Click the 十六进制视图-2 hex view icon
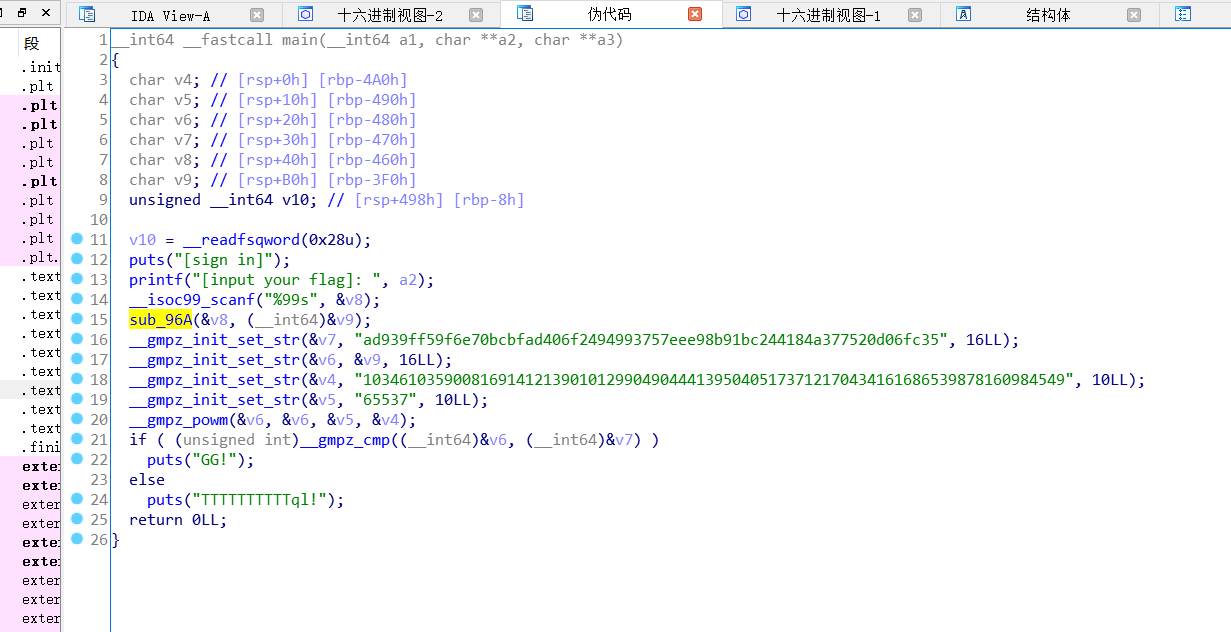Viewport: 1231px width, 632px height. [306, 15]
